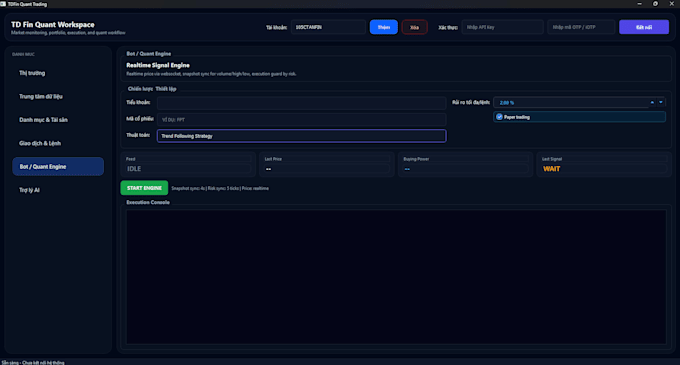Viewport: 680px width, 365px height.
Task: Click the Buying Power value
Action: click(x=407, y=169)
